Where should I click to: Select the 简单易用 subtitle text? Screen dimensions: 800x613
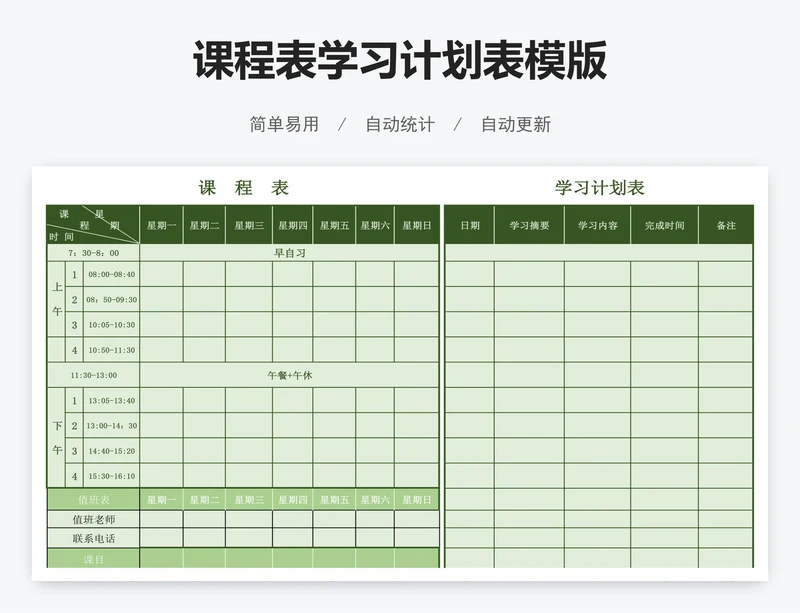pyautogui.click(x=284, y=125)
